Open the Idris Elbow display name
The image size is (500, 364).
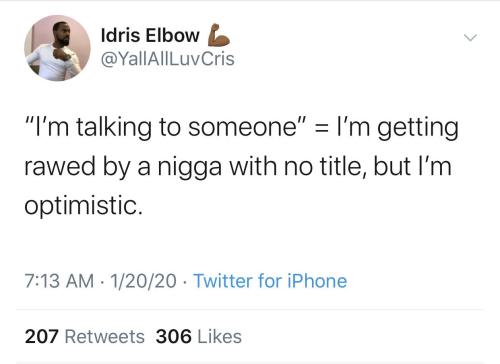coord(150,35)
